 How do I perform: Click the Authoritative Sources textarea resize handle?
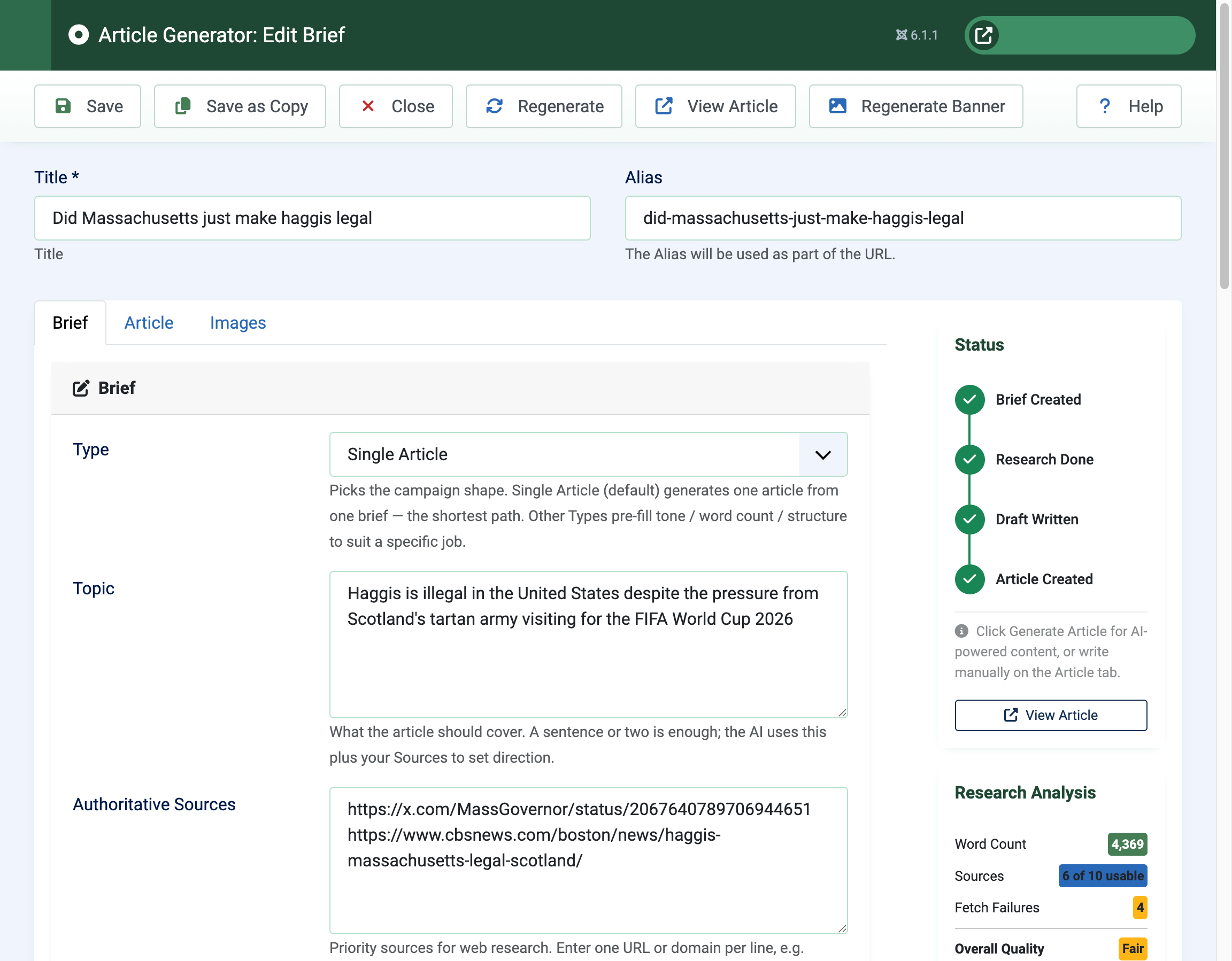[x=842, y=928]
